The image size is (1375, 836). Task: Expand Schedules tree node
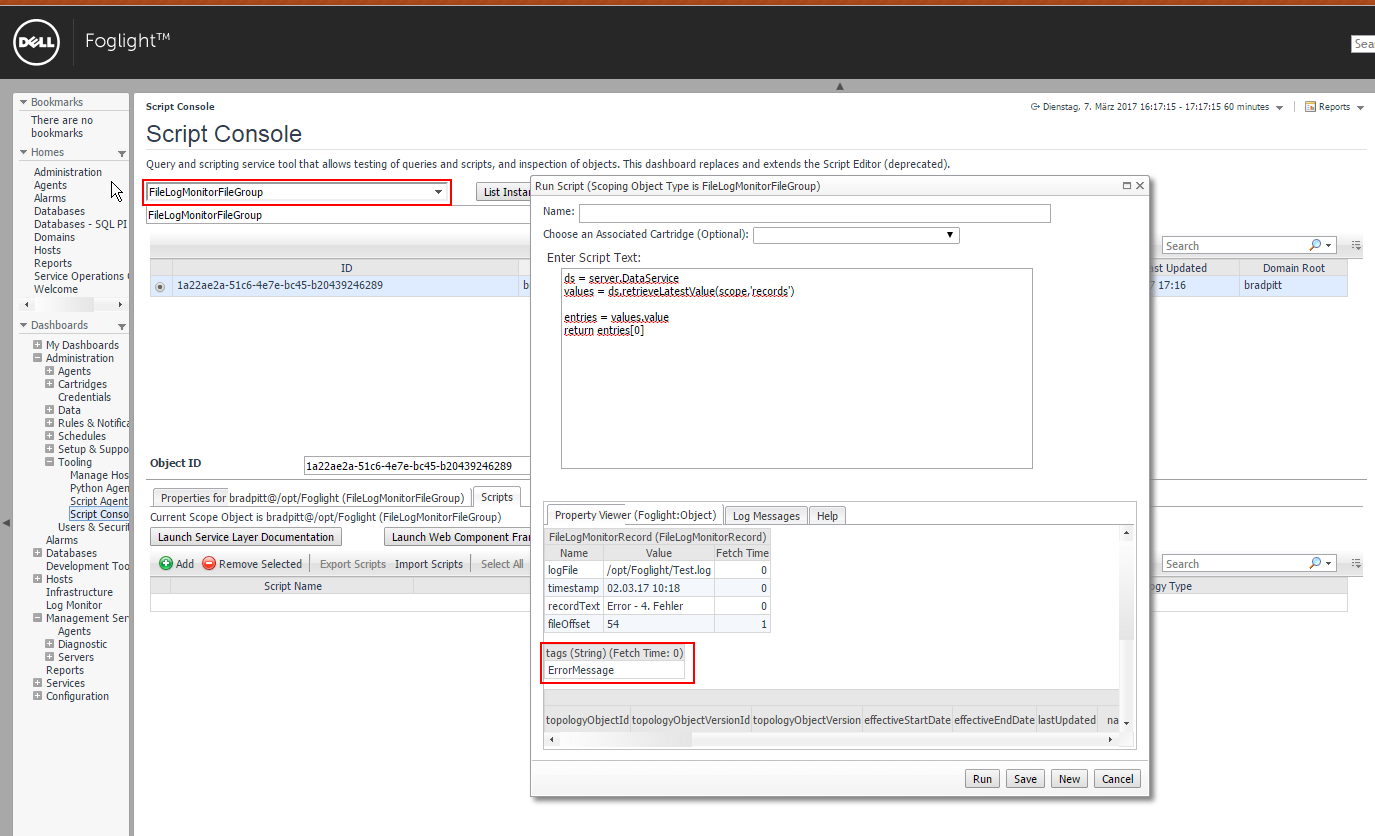(x=49, y=436)
